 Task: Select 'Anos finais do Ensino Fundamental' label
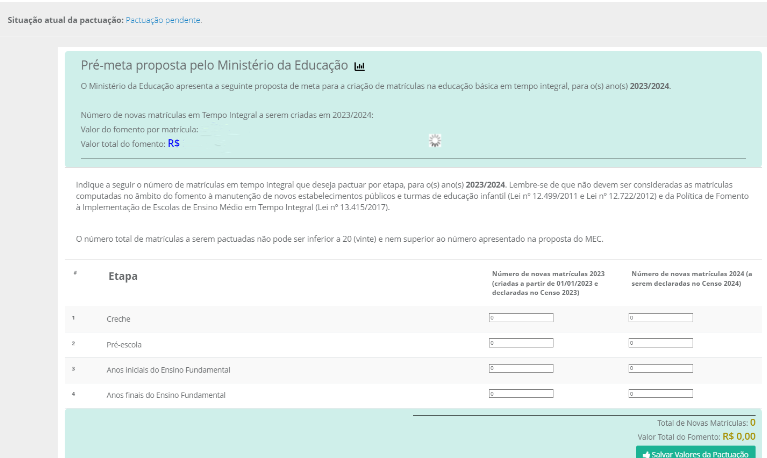[x=166, y=395]
